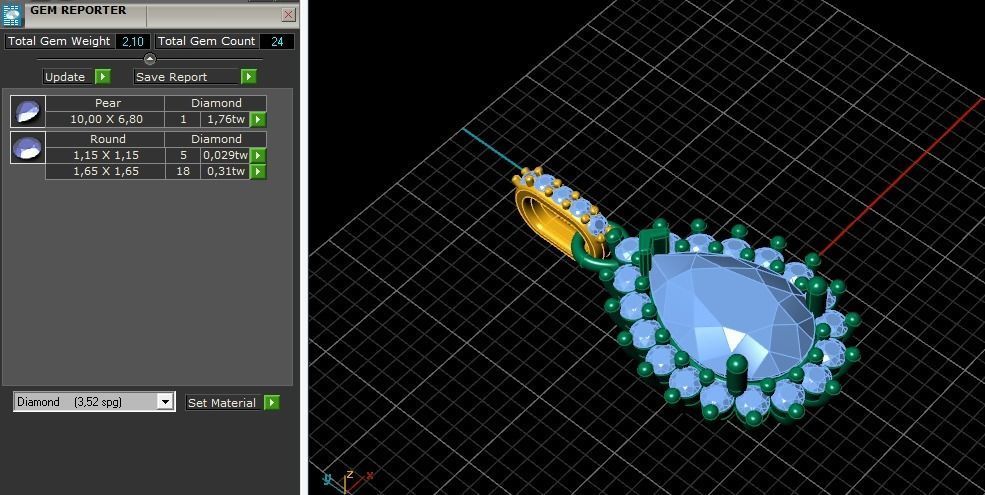Click the Diamond cell in the Round row

[215, 139]
